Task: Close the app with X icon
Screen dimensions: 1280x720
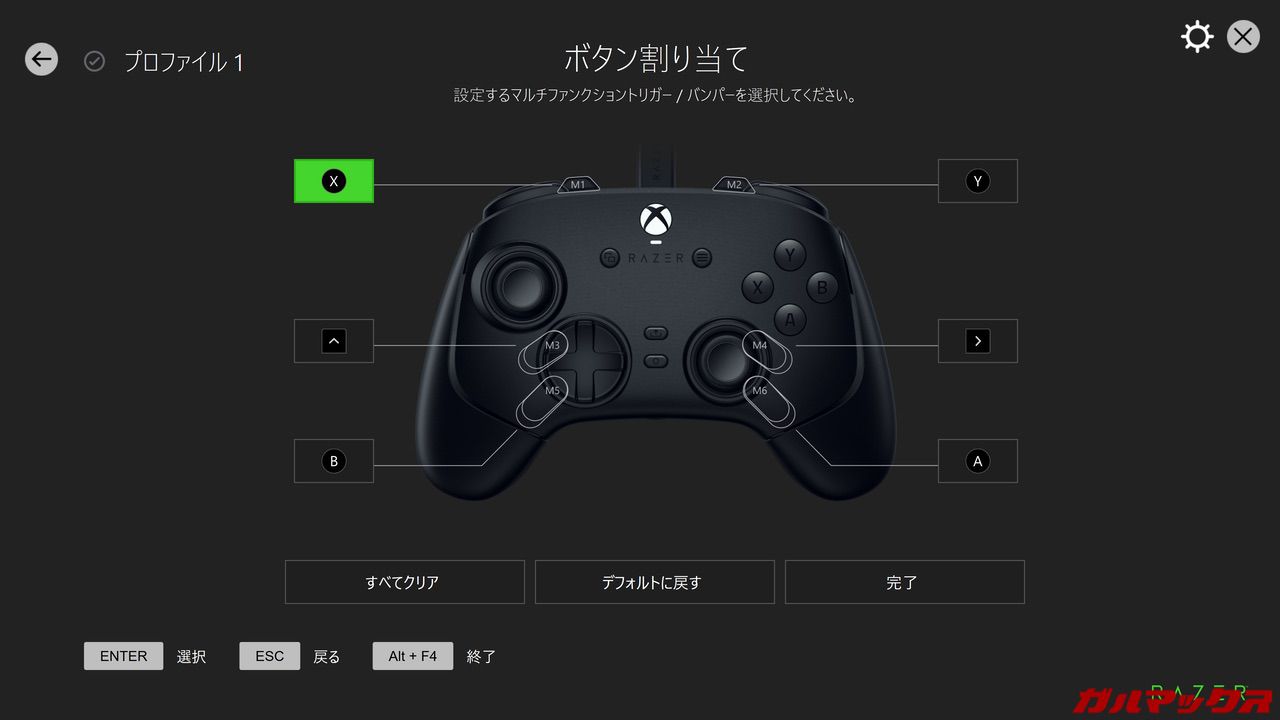Action: [x=1243, y=37]
